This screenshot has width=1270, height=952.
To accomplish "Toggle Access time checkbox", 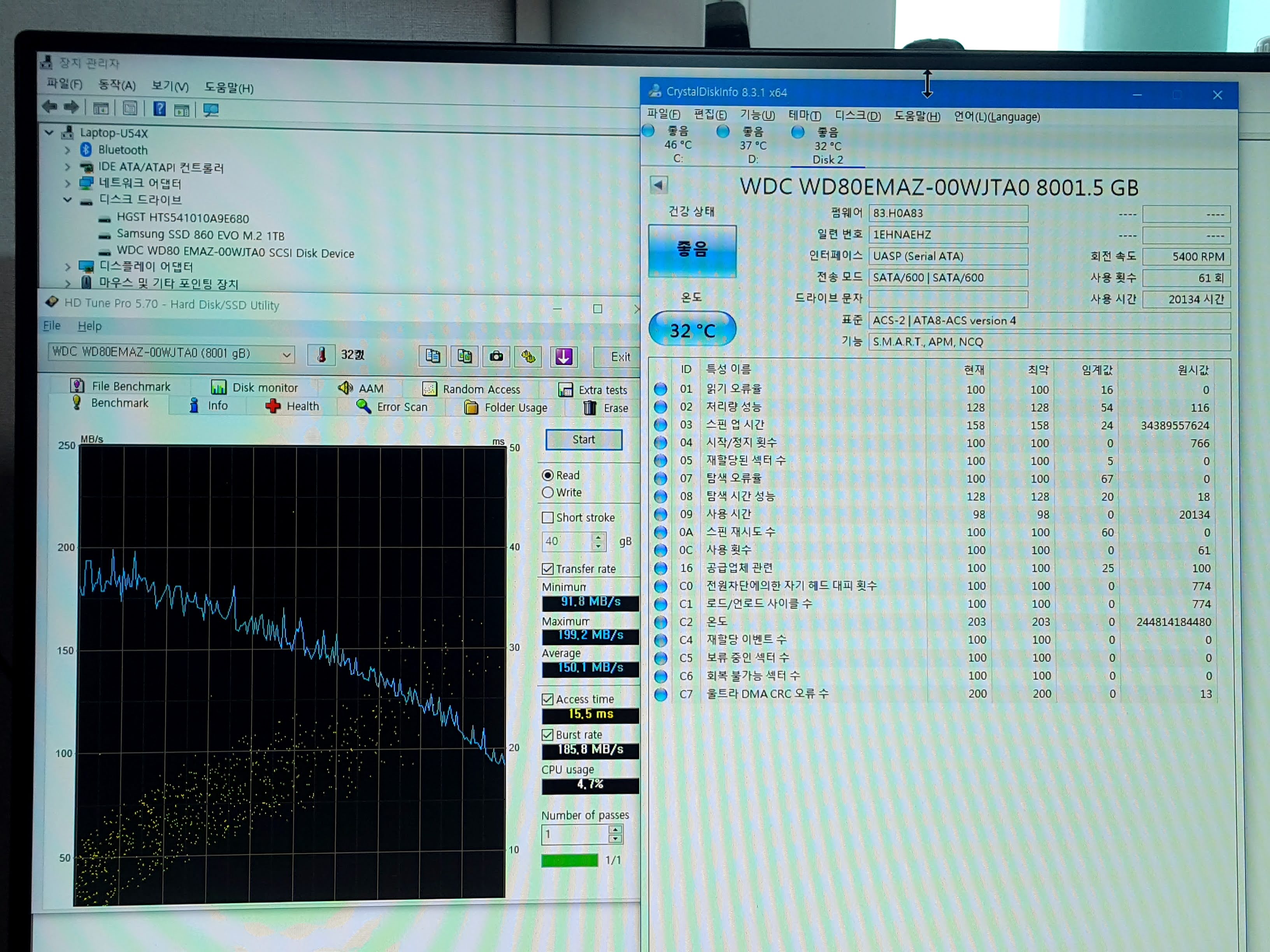I will tap(548, 699).
